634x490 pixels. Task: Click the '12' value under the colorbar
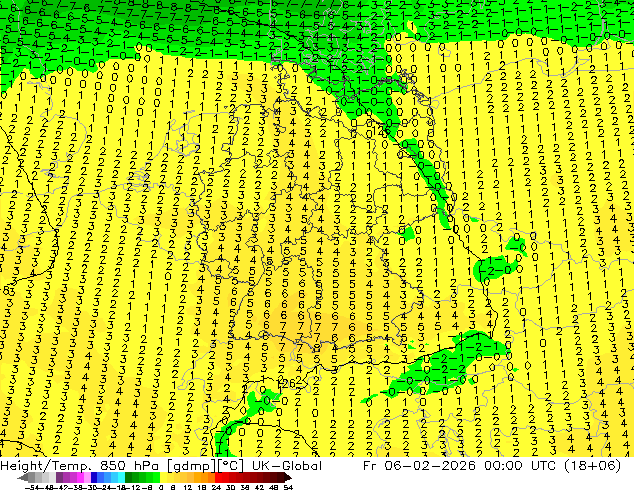(188, 487)
